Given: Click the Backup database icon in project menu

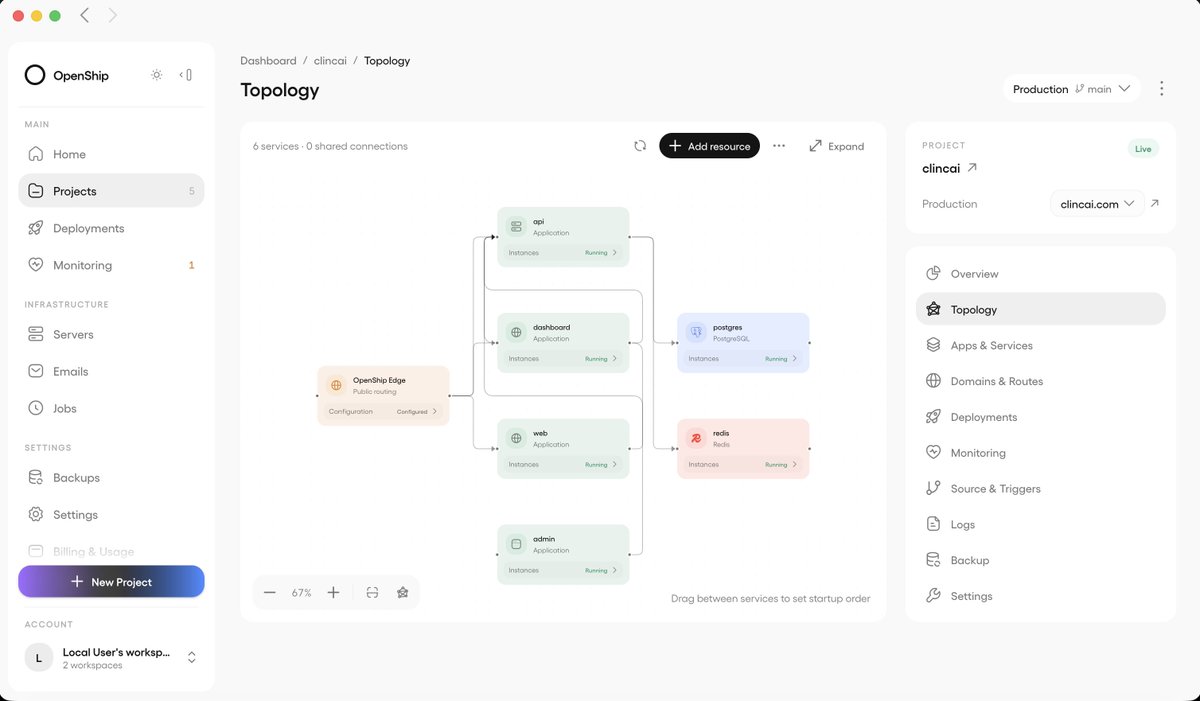Looking at the screenshot, I should pyautogui.click(x=933, y=560).
